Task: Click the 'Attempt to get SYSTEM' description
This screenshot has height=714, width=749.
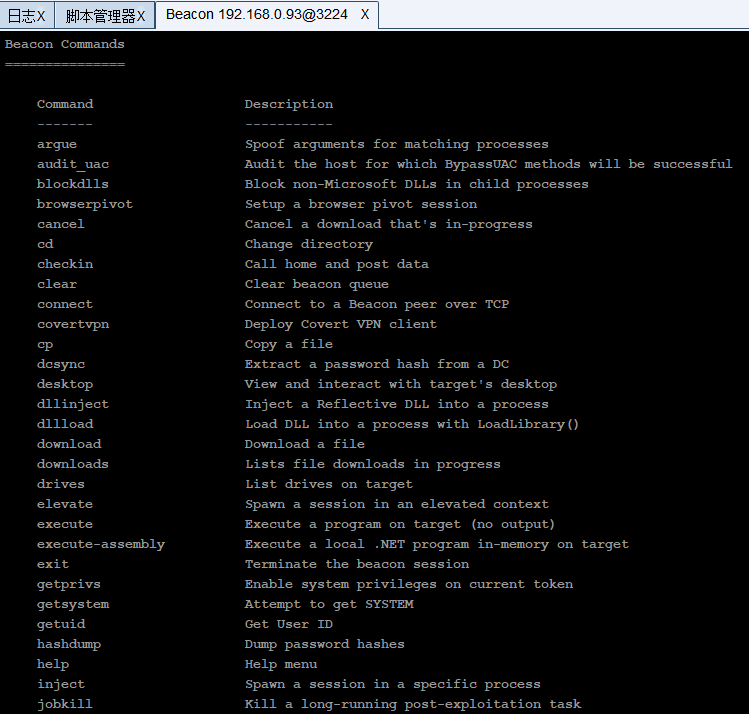Action: [329, 604]
